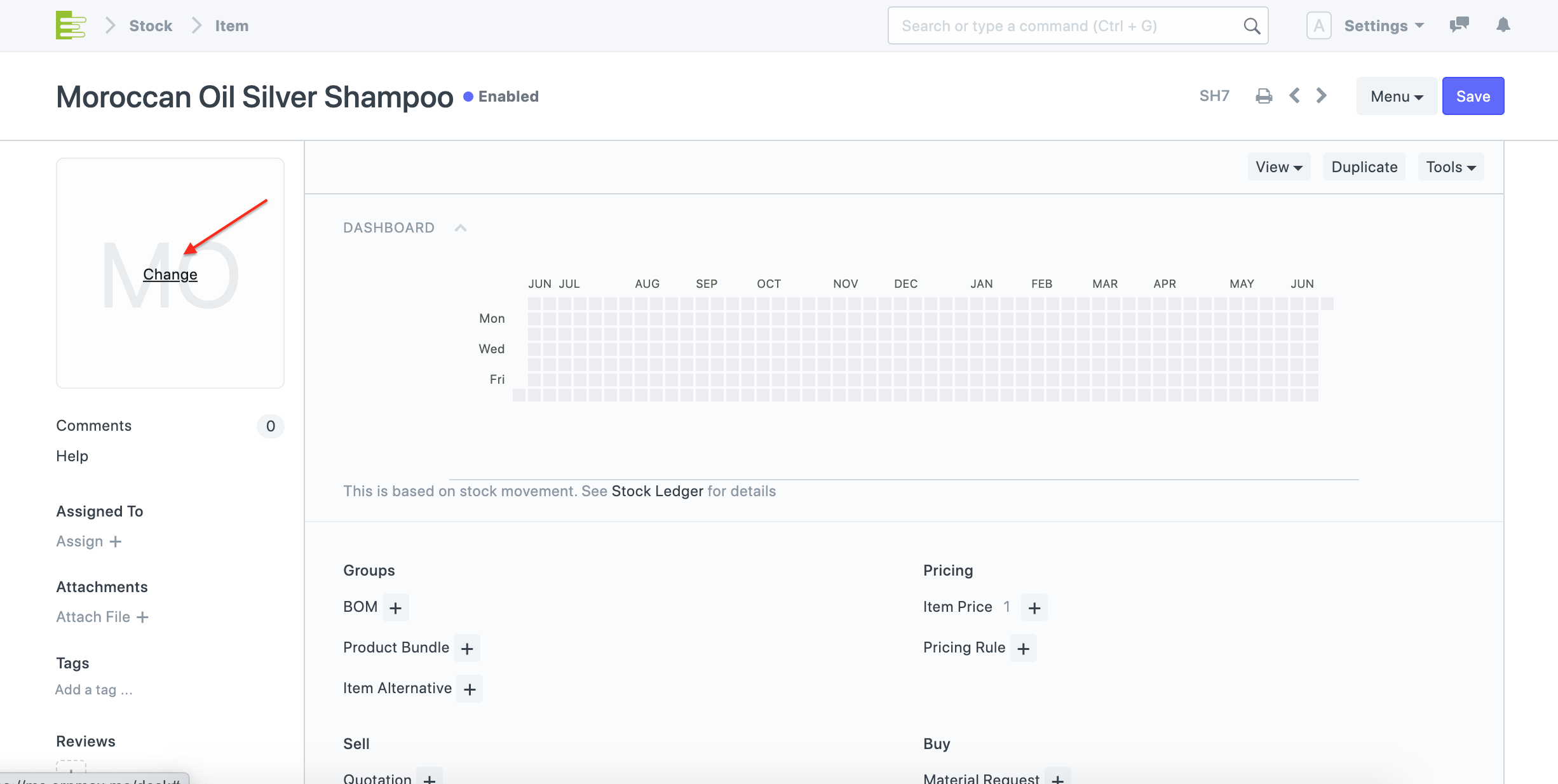The image size is (1558, 784).
Task: Go to previous item with left arrow
Action: 1294,96
